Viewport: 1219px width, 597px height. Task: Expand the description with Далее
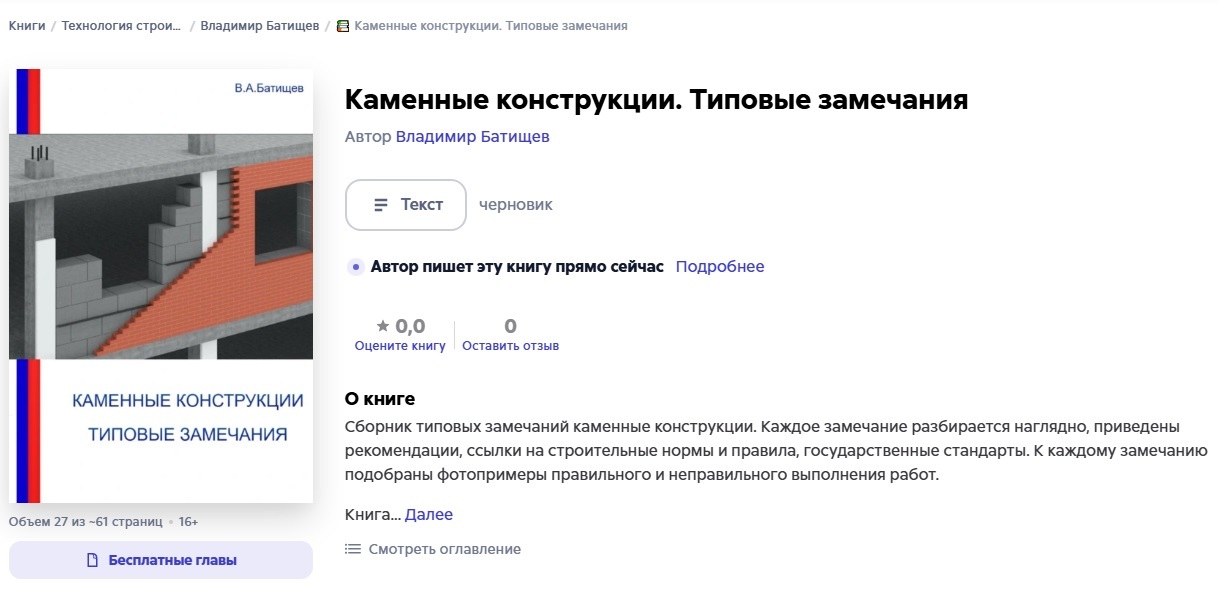click(x=429, y=515)
